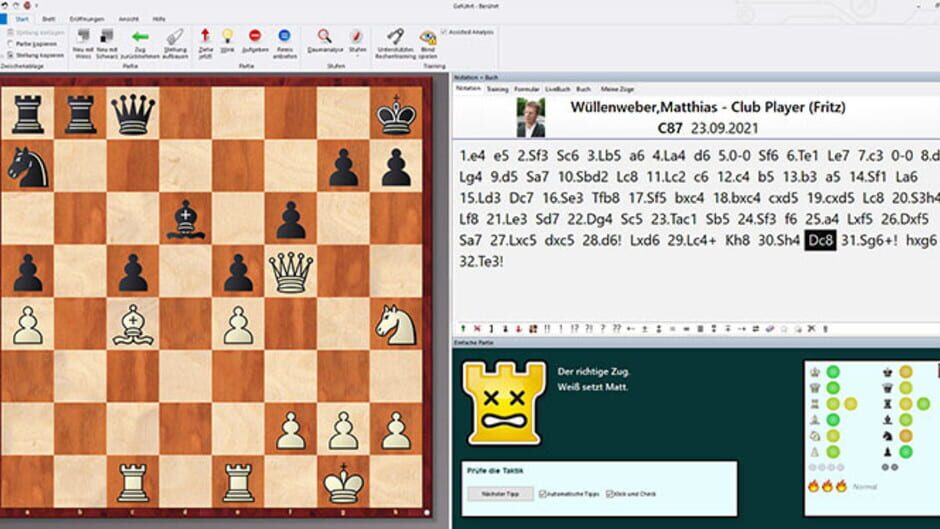Switch to the 'LiveBuch' notation tab
The image size is (940, 529).
pos(557,89)
